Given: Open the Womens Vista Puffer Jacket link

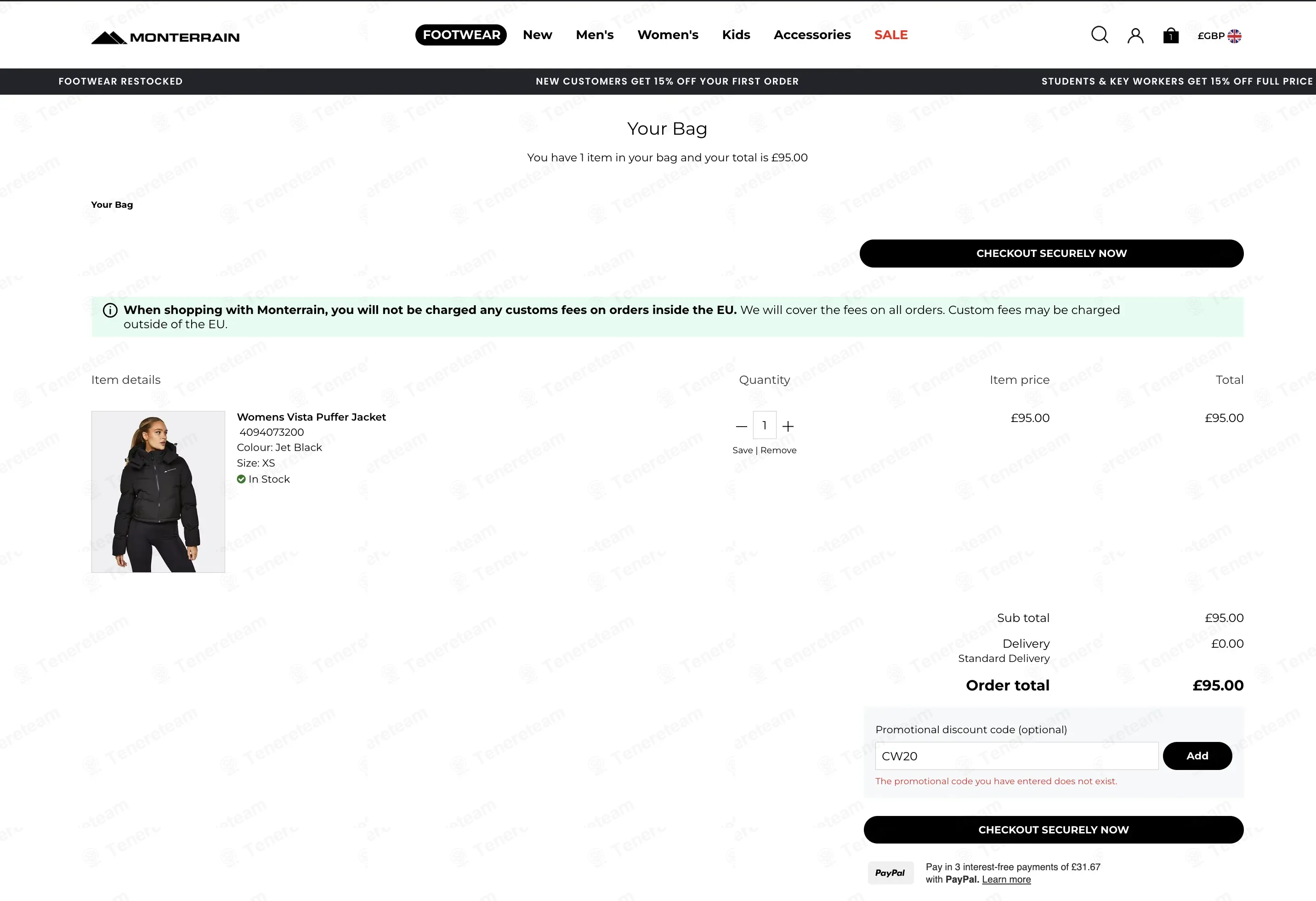Looking at the screenshot, I should point(312,417).
